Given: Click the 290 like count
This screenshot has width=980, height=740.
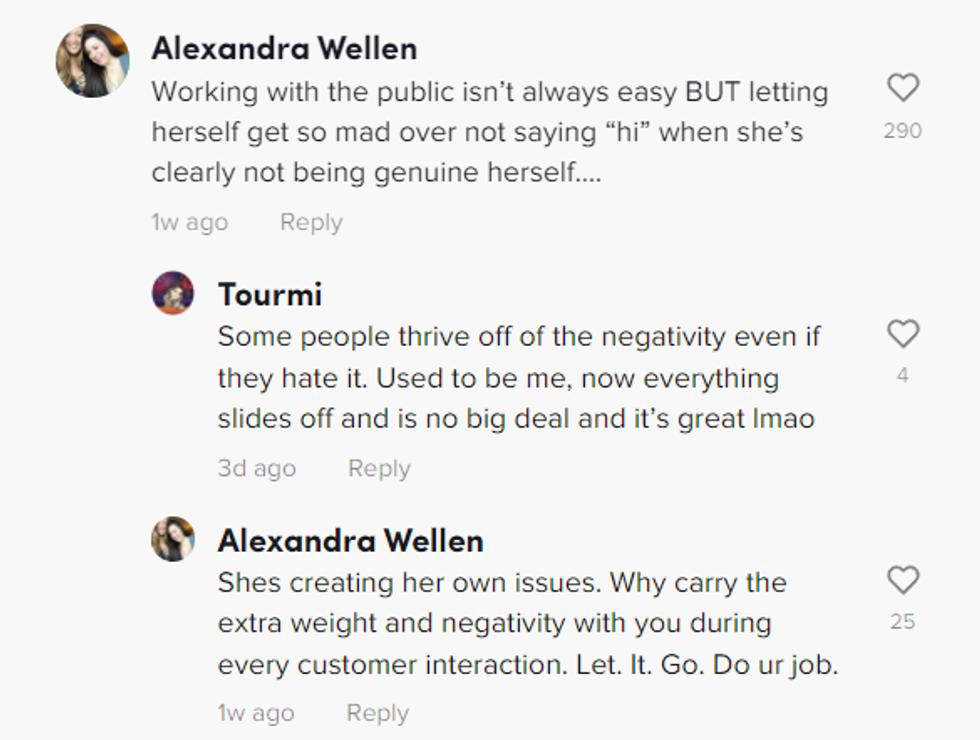Looking at the screenshot, I should 903,131.
